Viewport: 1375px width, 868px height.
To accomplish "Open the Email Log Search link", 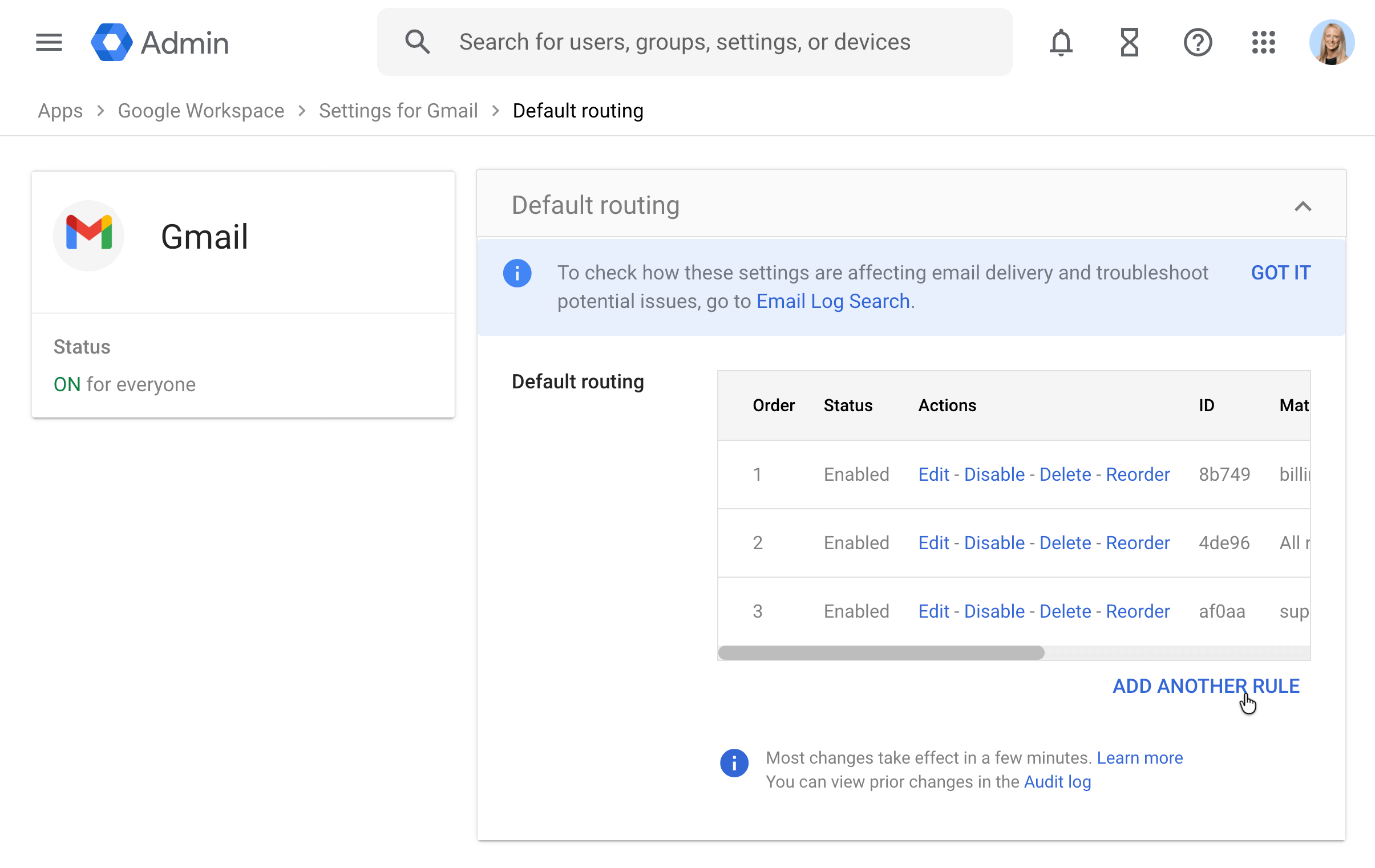I will 832,301.
